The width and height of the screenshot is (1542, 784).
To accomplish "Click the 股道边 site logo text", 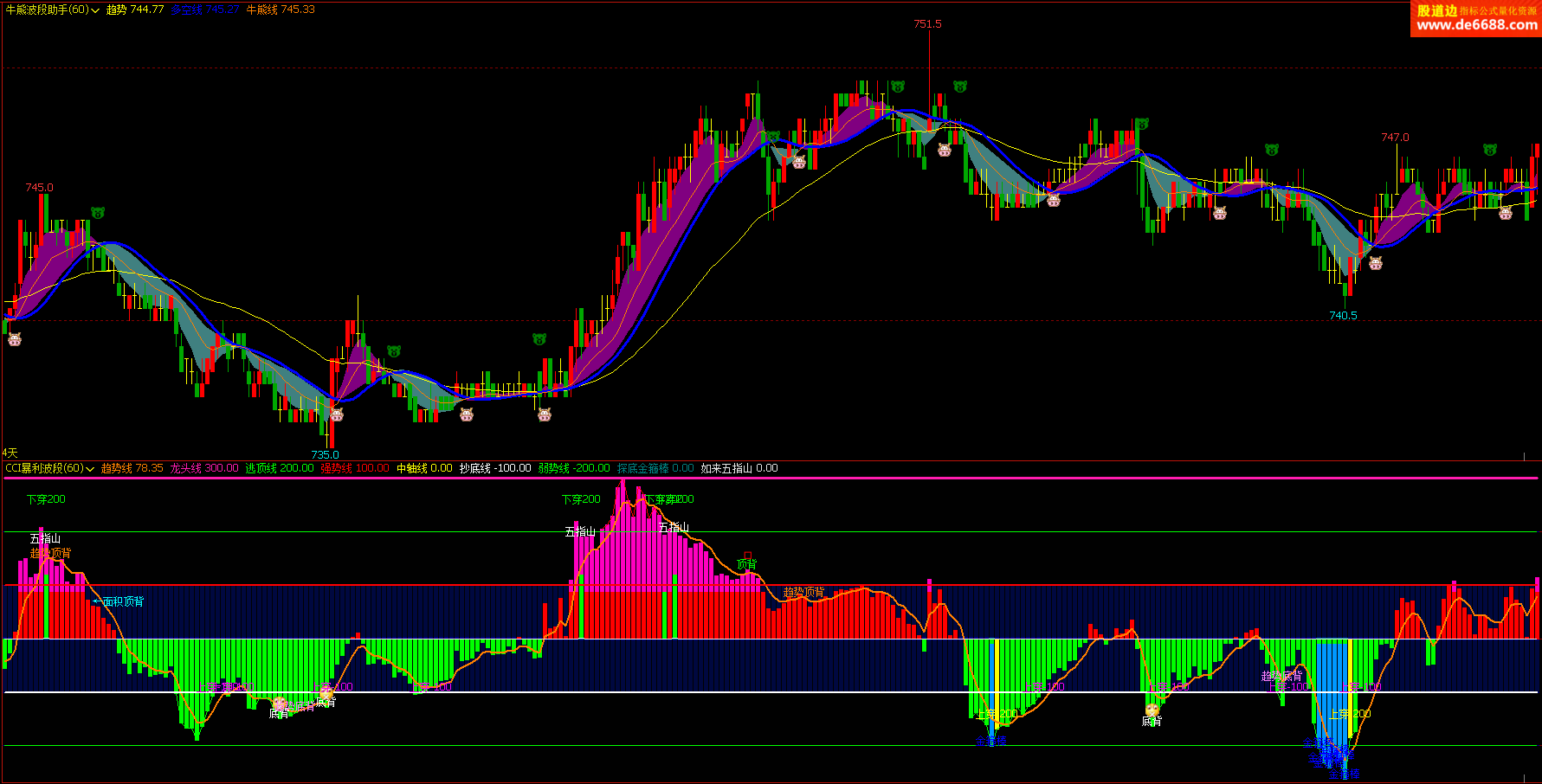I will (1437, 10).
